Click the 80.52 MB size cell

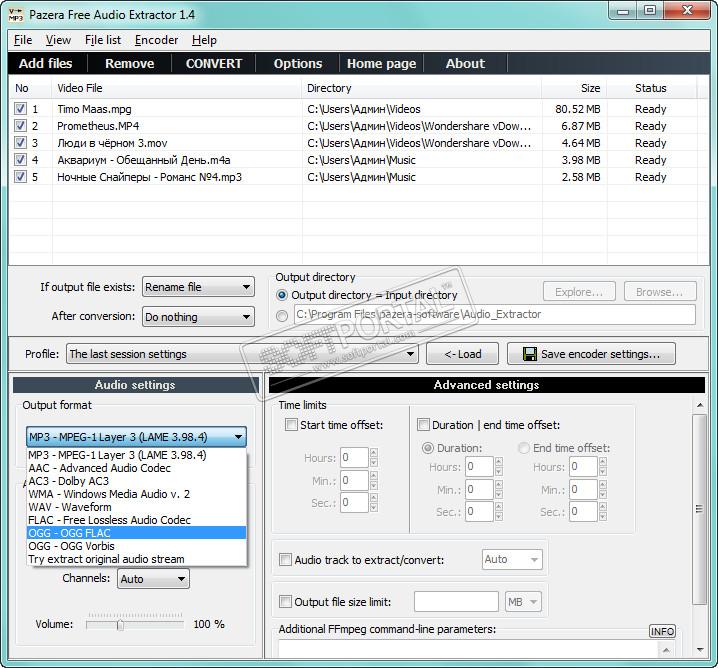coord(577,109)
